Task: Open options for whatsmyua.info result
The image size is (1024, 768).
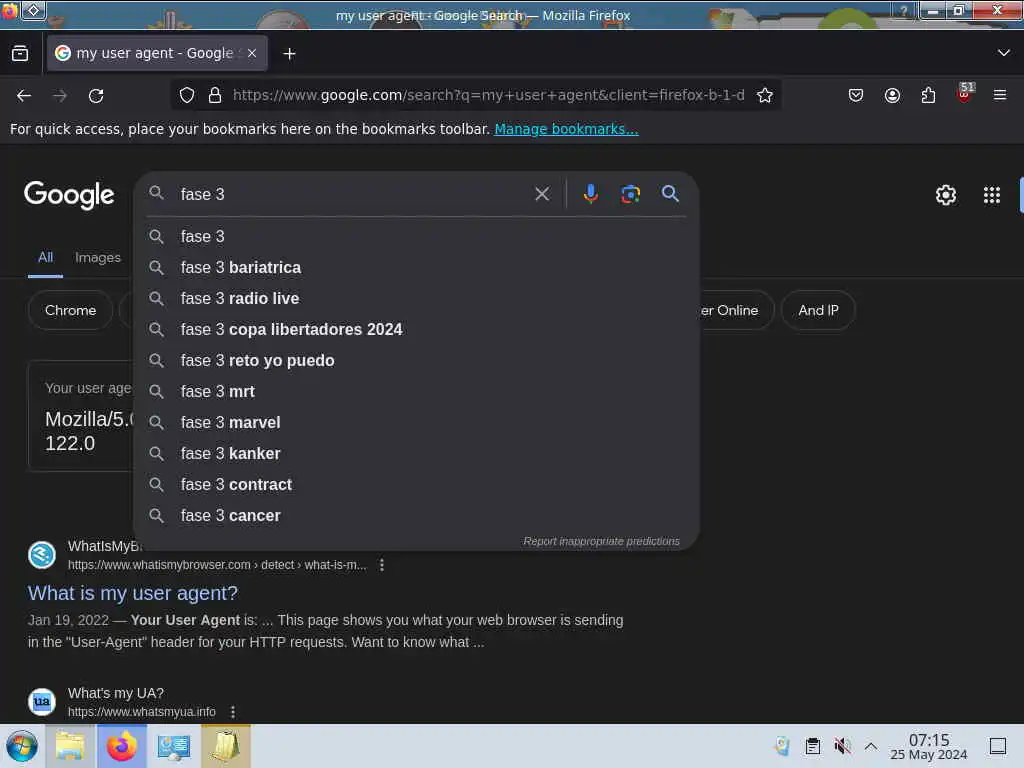Action: [x=233, y=712]
